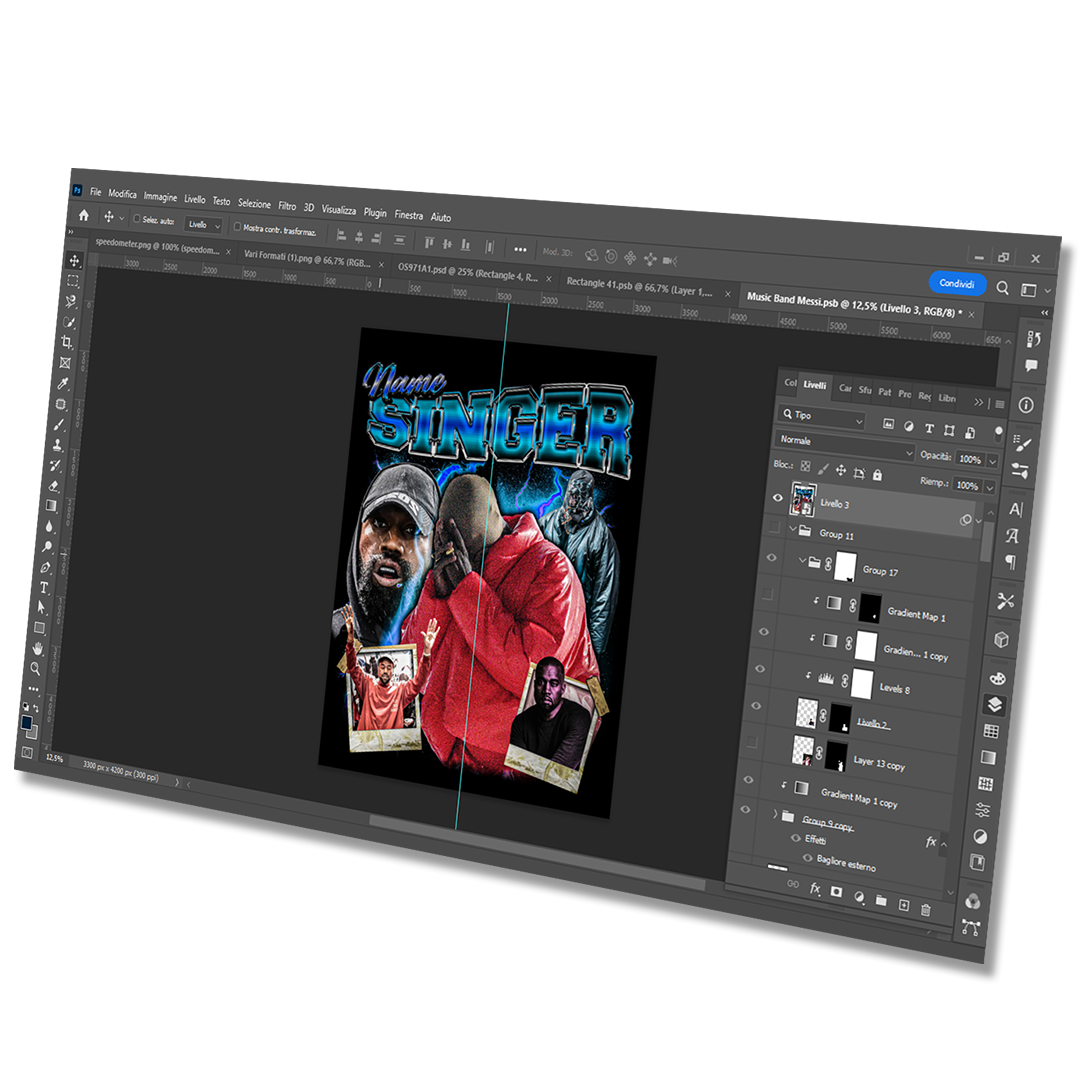The image size is (1080, 1080).
Task: Delete layer using trash icon
Action: (925, 909)
